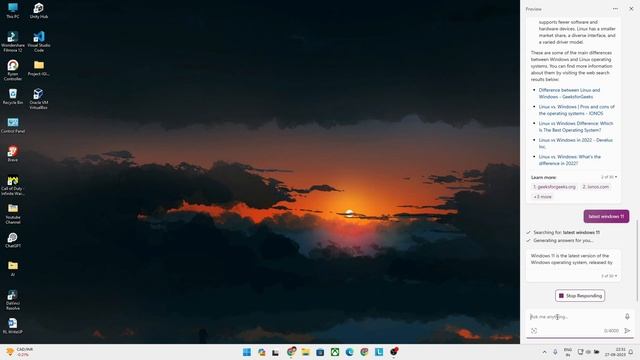
Task: Open the Youtube Channel folder
Action: [13, 214]
